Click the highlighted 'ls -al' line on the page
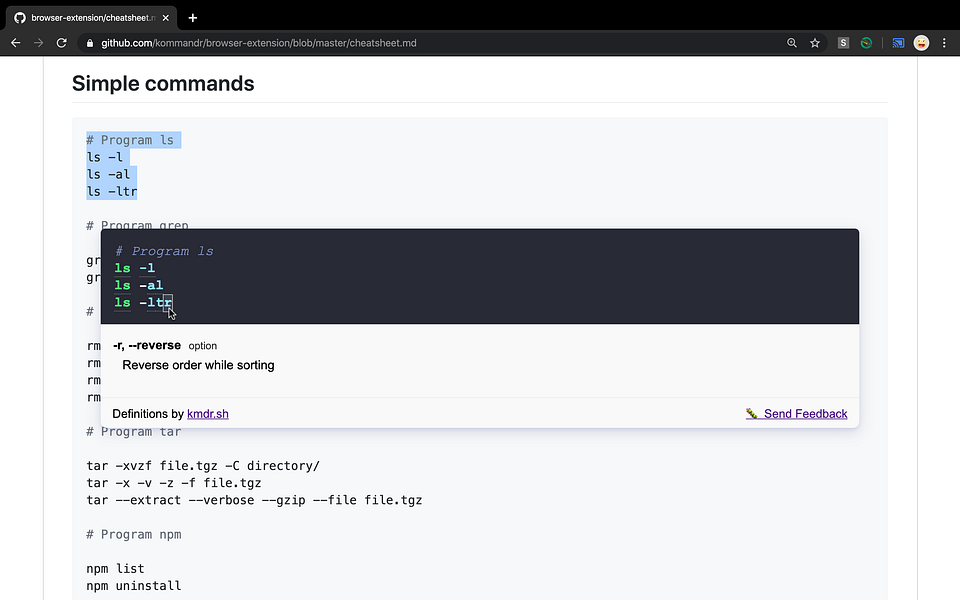The width and height of the screenshot is (960, 600). tap(108, 174)
